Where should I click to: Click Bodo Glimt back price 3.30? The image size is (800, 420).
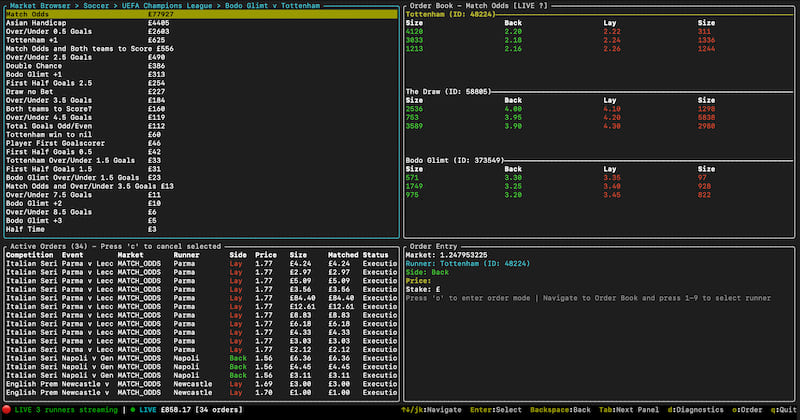pyautogui.click(x=513, y=178)
